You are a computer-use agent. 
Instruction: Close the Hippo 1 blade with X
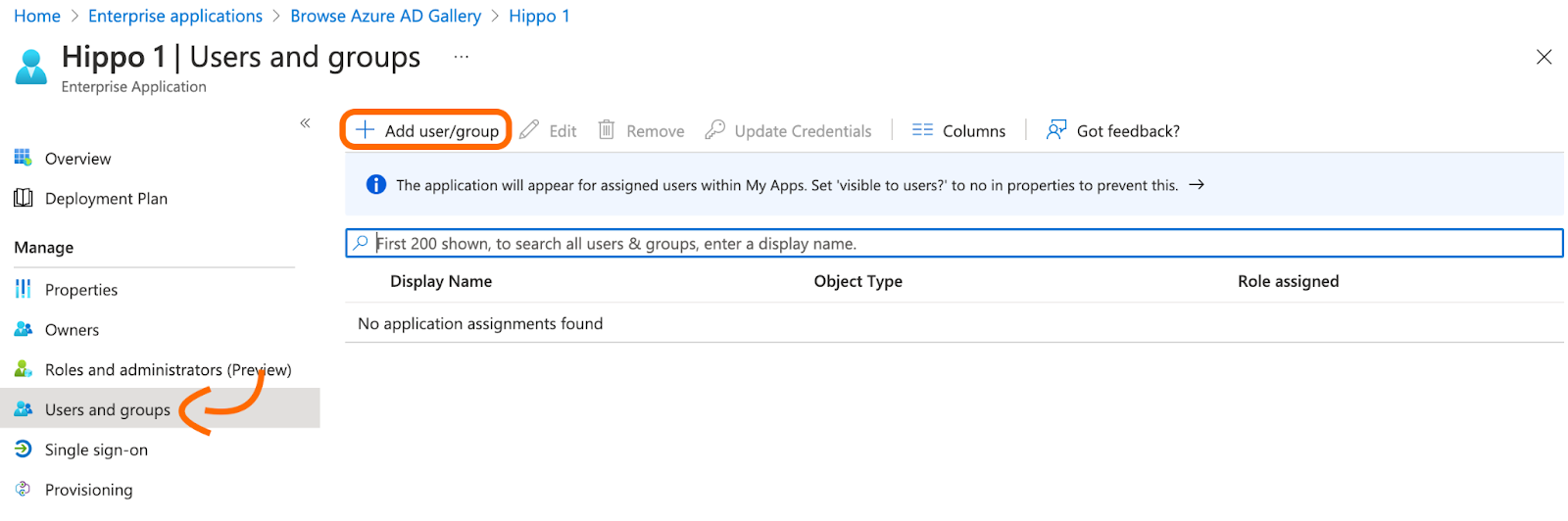(x=1543, y=57)
